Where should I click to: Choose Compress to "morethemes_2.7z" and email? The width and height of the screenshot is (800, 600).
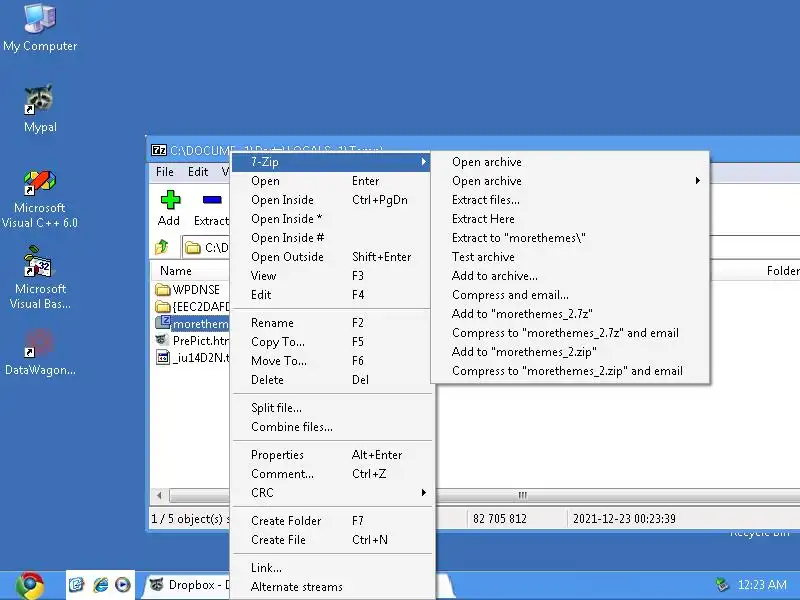[570, 333]
